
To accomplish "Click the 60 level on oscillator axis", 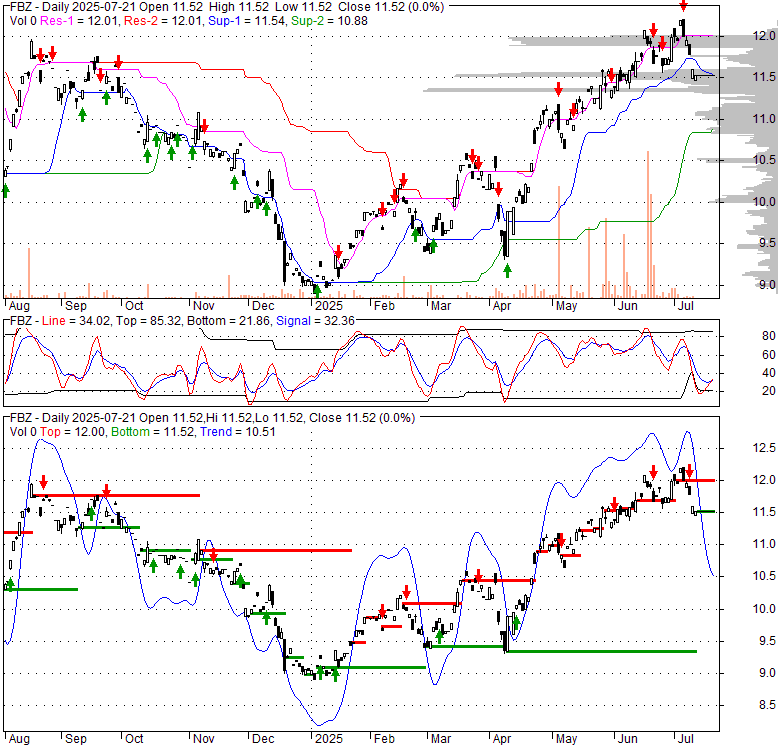I will tap(769, 355).
